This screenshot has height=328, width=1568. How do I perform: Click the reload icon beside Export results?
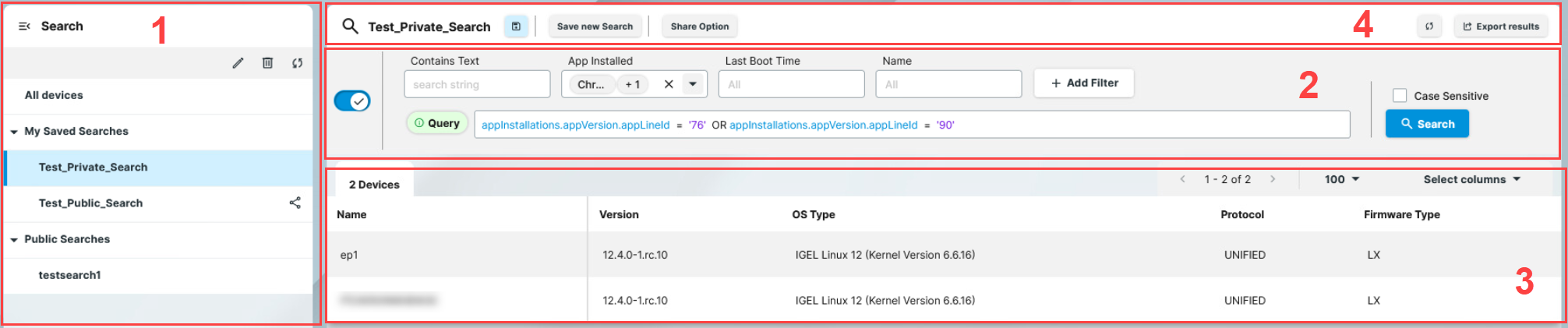(1429, 26)
